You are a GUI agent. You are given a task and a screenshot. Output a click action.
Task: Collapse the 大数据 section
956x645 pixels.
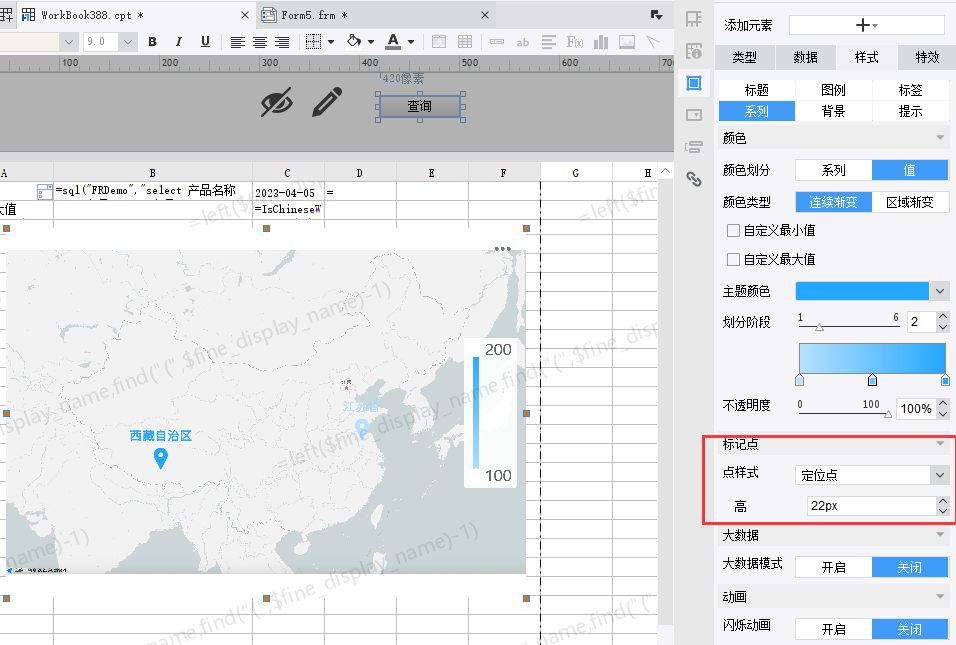coord(940,535)
